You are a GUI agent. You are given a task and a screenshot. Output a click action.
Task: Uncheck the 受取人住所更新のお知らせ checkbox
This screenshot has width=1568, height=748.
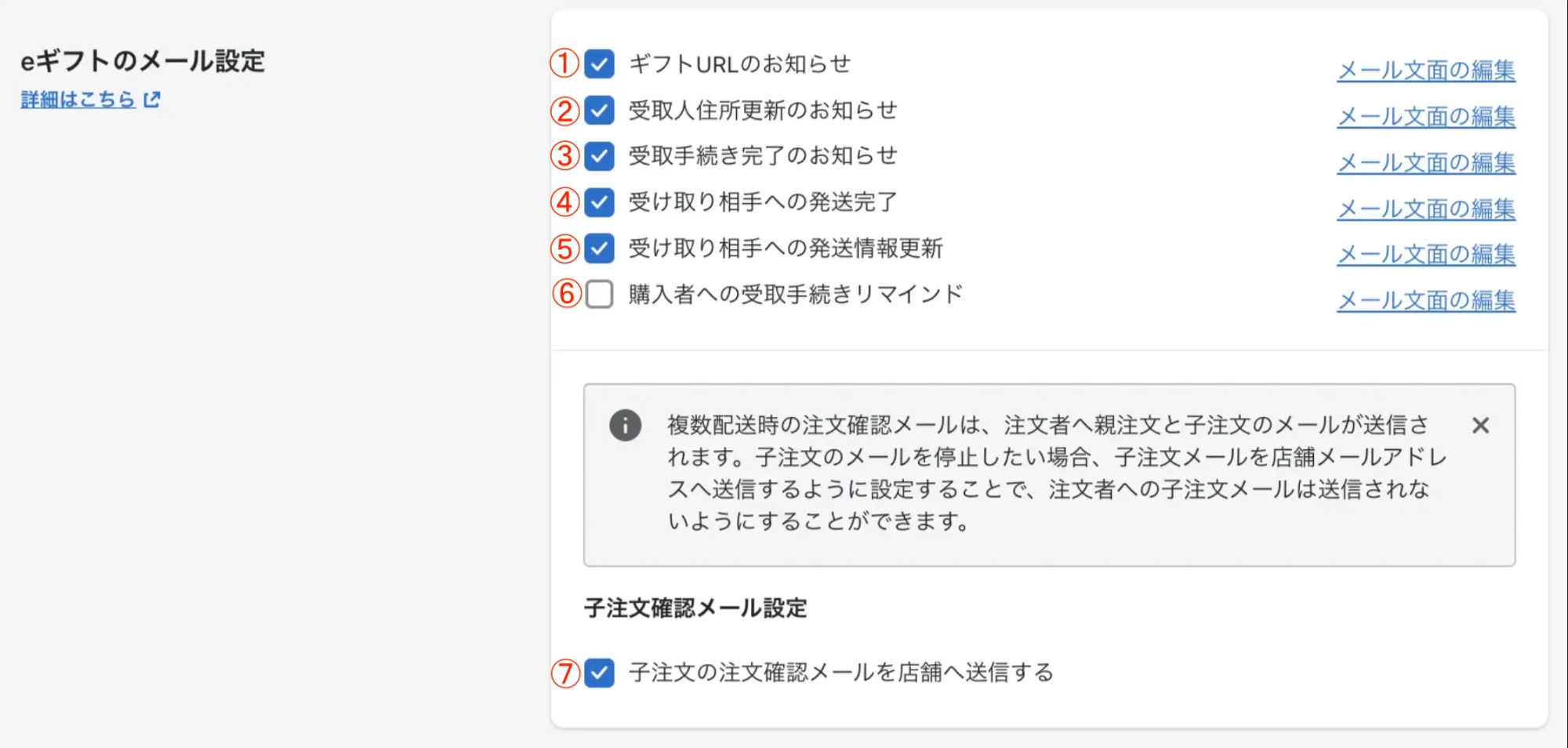pos(600,111)
